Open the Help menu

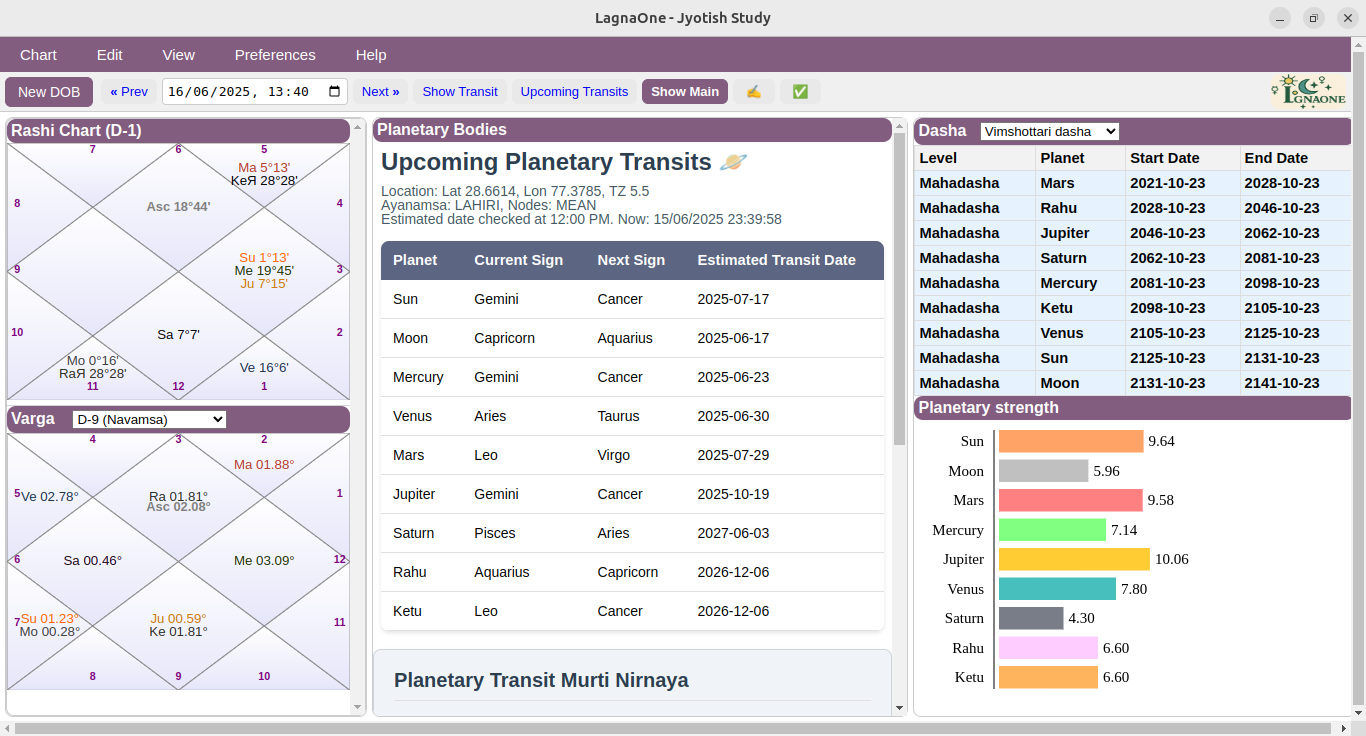pyautogui.click(x=371, y=55)
